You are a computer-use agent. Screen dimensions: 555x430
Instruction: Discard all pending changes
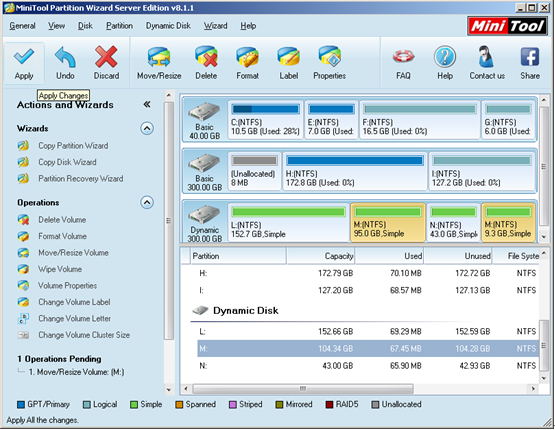pos(106,63)
